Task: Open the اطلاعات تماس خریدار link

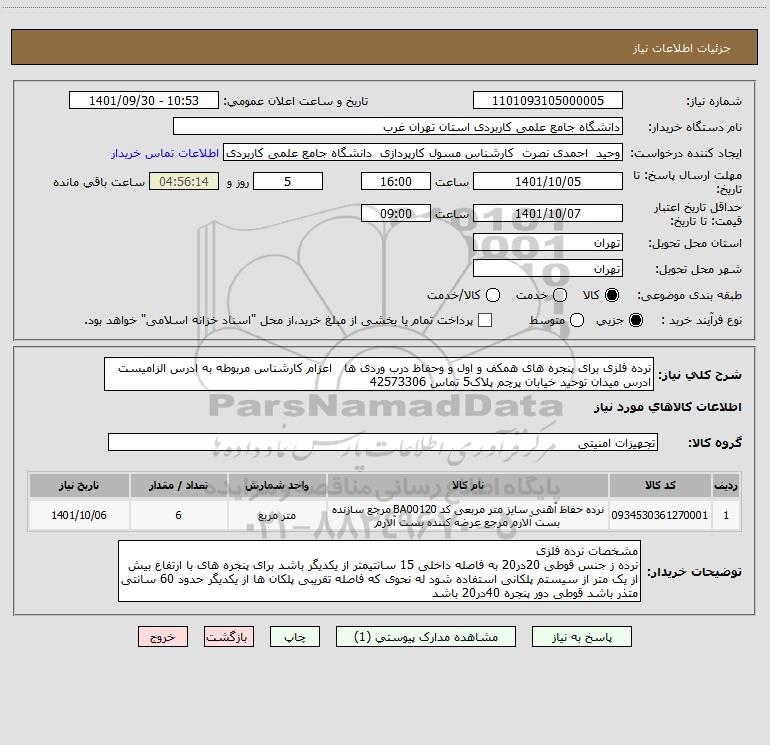Action: (x=165, y=153)
